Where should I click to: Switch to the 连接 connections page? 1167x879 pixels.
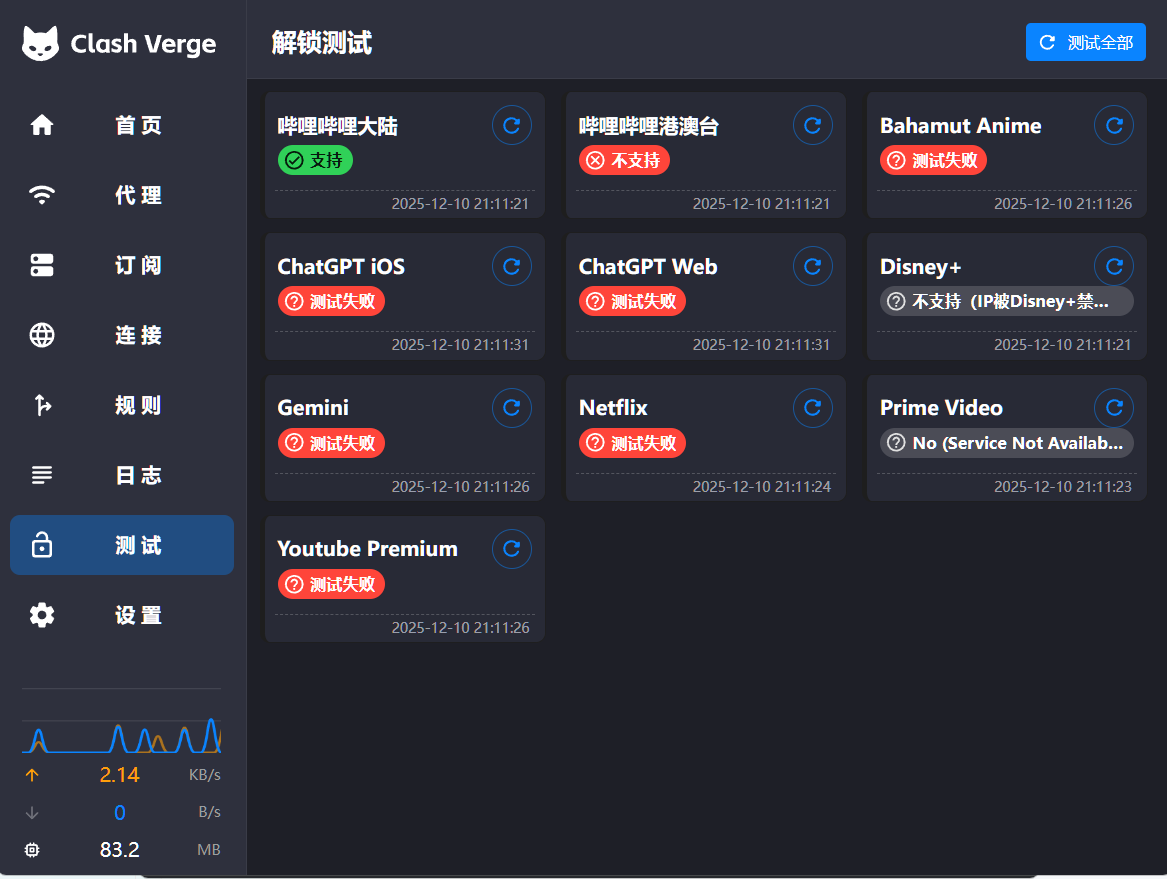tap(122, 335)
